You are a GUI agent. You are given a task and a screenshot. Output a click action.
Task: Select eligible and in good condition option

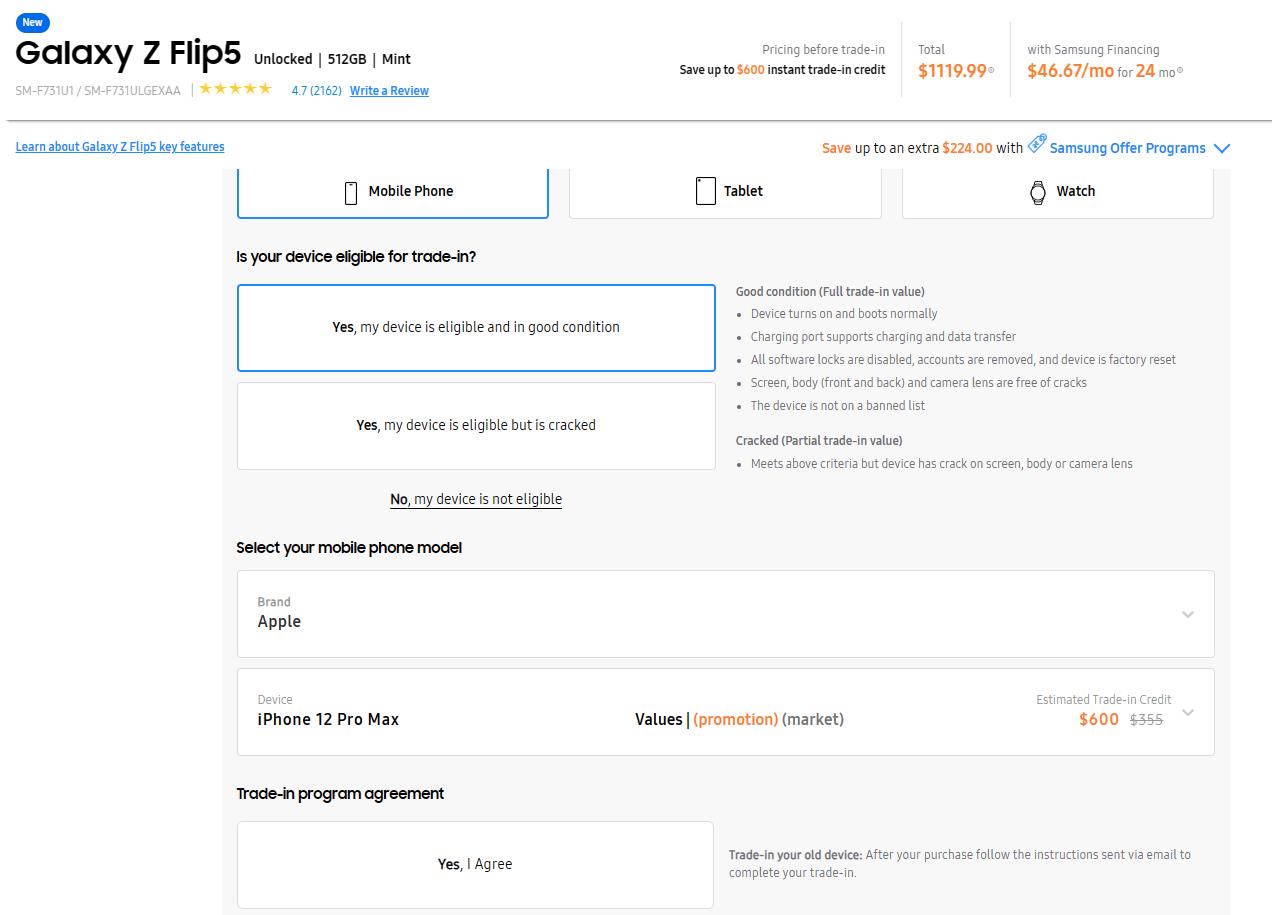476,328
